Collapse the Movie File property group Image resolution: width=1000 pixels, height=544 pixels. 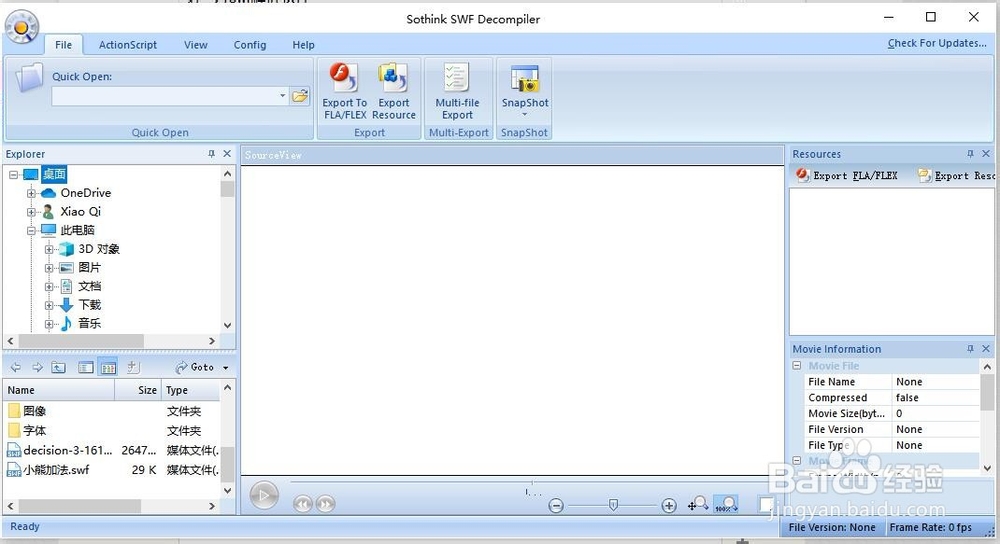(797, 365)
